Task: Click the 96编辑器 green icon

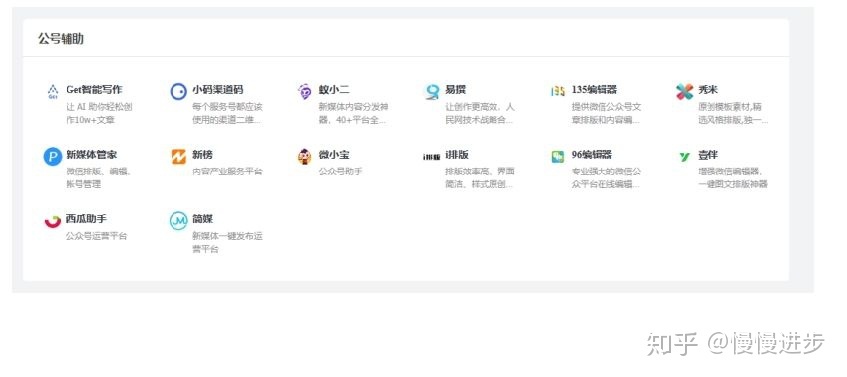Action: pyautogui.click(x=558, y=157)
